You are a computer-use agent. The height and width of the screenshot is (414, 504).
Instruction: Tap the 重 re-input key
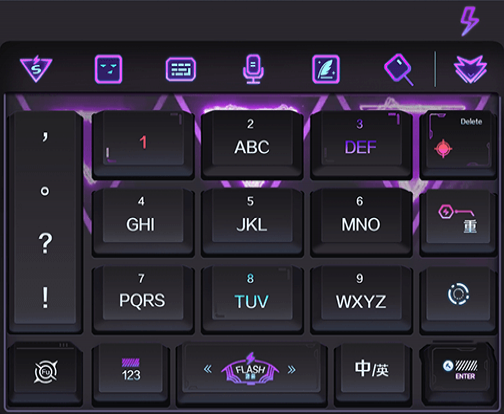(458, 222)
